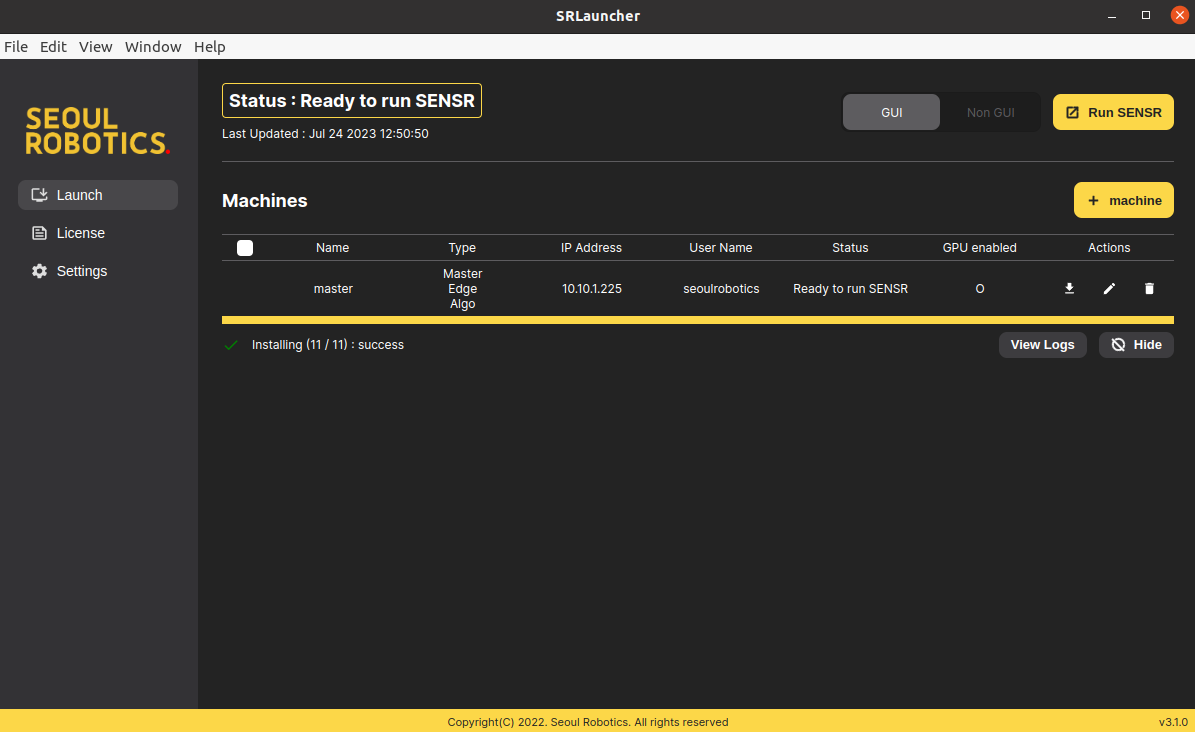Click the Last Updated timestamp text
1195x732 pixels.
(325, 133)
